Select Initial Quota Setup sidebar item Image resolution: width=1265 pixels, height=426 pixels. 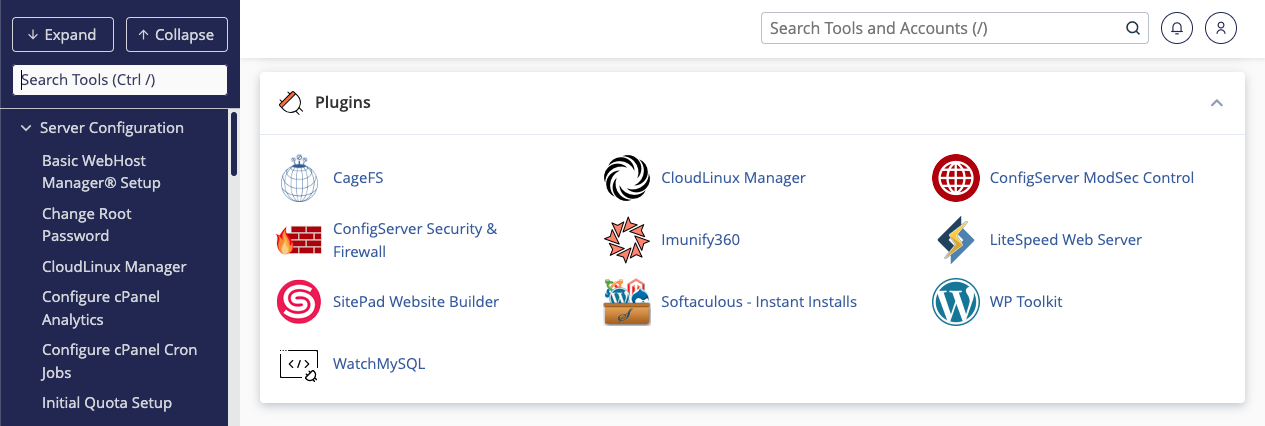[x=107, y=403]
